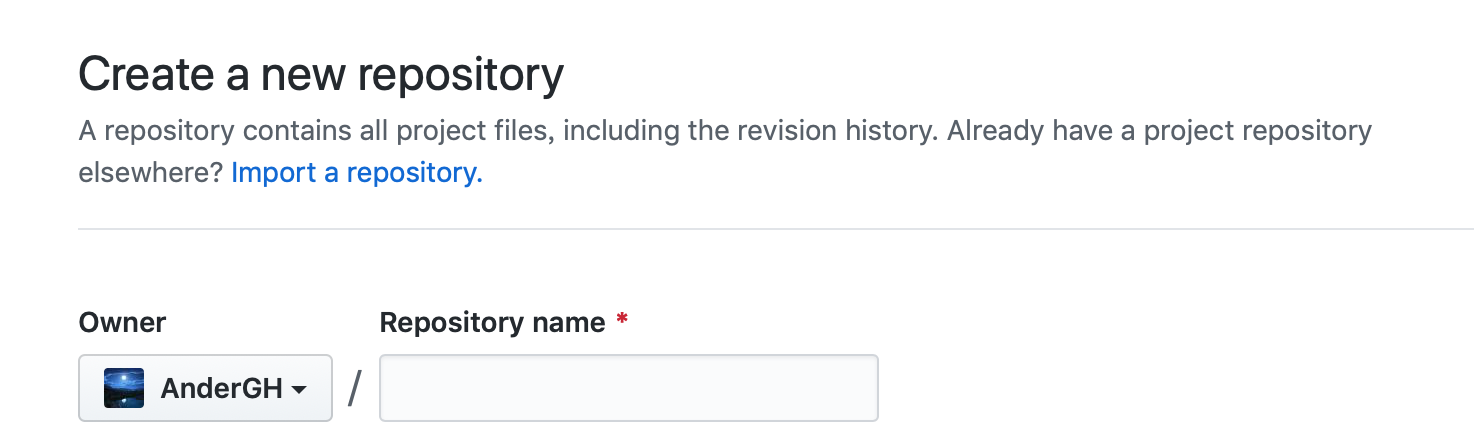The image size is (1474, 440).
Task: Click the caret arrow beside AnderGH
Action: click(298, 390)
